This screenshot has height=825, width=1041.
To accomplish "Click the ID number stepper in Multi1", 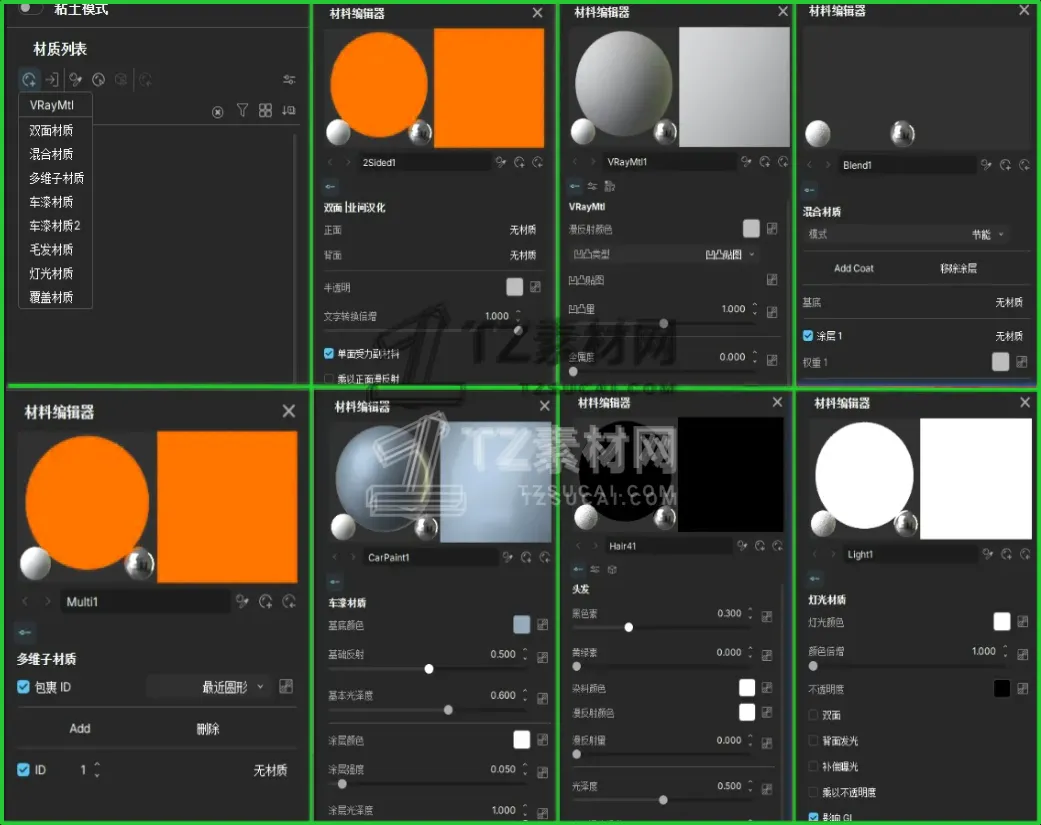I will point(97,770).
